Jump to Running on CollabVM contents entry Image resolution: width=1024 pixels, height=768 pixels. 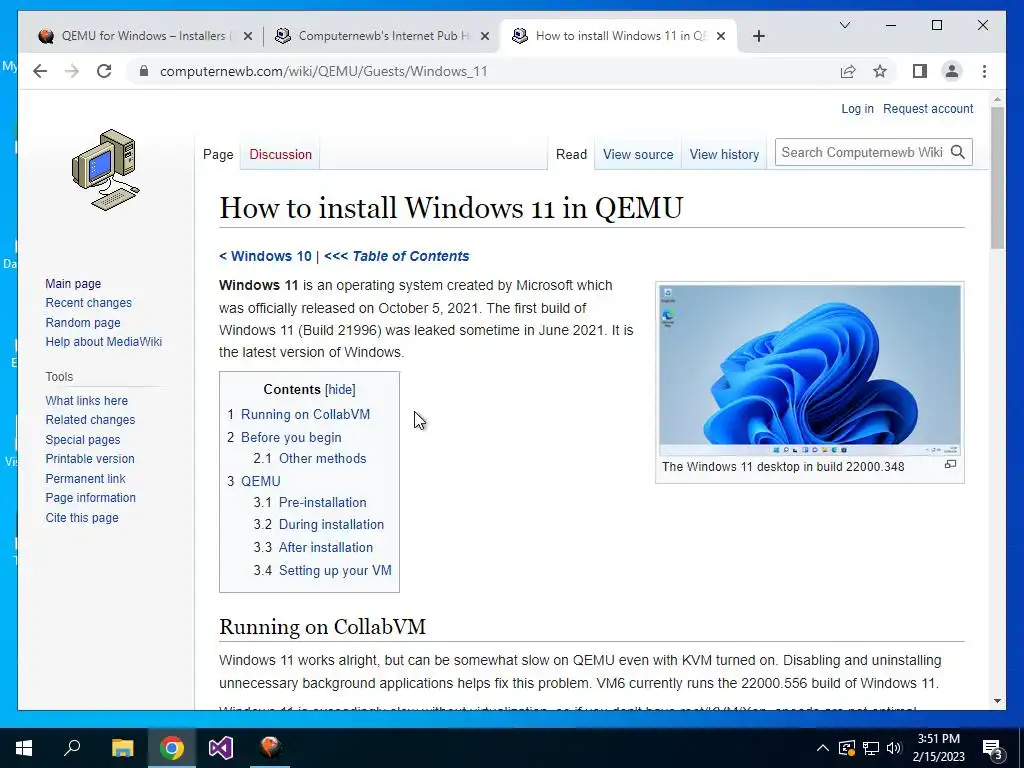(x=305, y=415)
